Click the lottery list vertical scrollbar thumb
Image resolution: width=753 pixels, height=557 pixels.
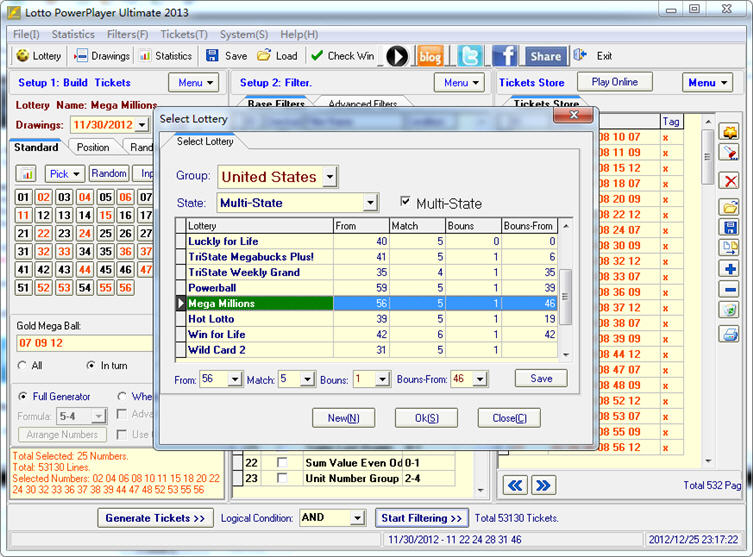coord(565,297)
